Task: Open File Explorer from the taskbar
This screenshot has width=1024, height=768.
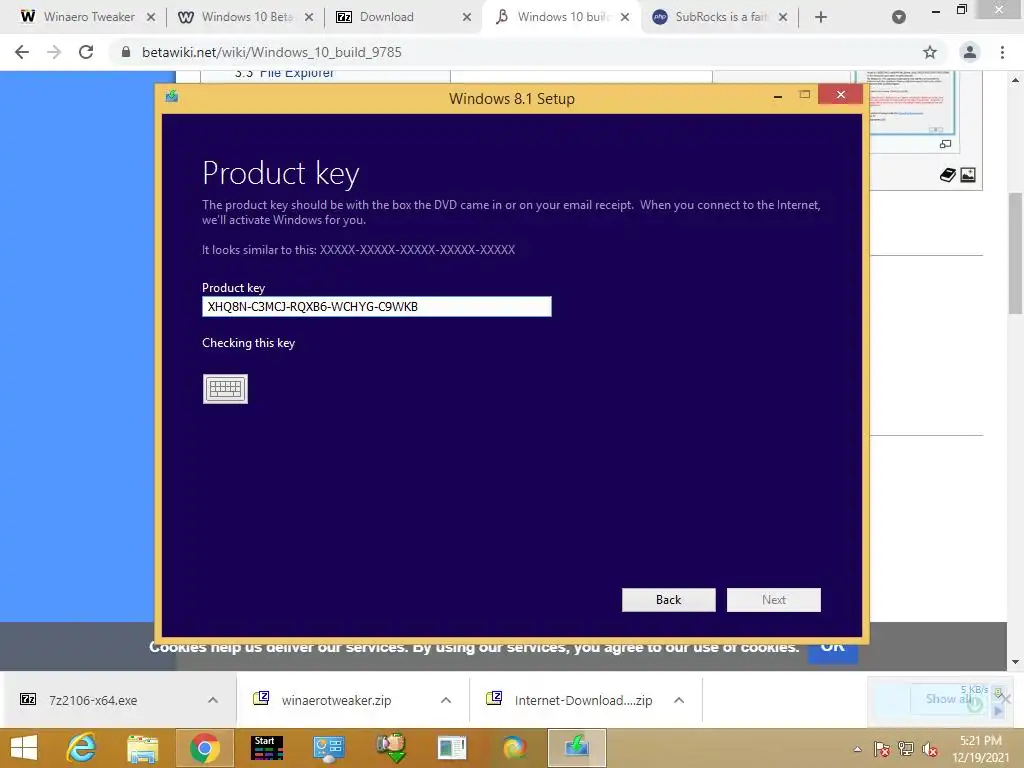Action: (142, 749)
